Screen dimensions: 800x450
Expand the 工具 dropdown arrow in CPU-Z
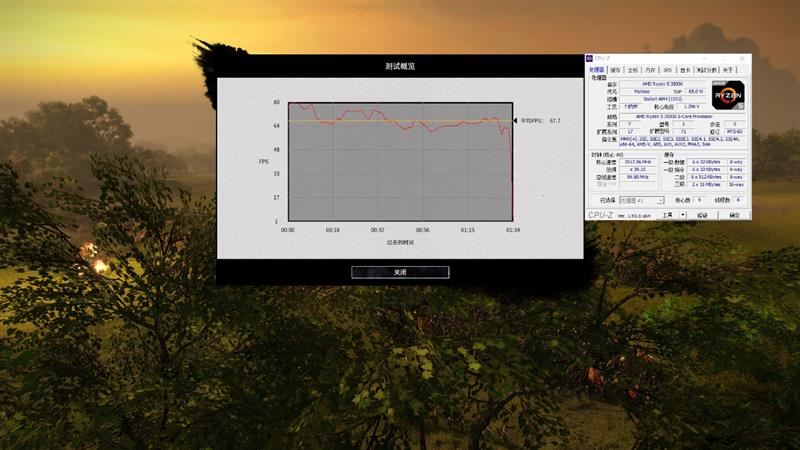(x=683, y=215)
